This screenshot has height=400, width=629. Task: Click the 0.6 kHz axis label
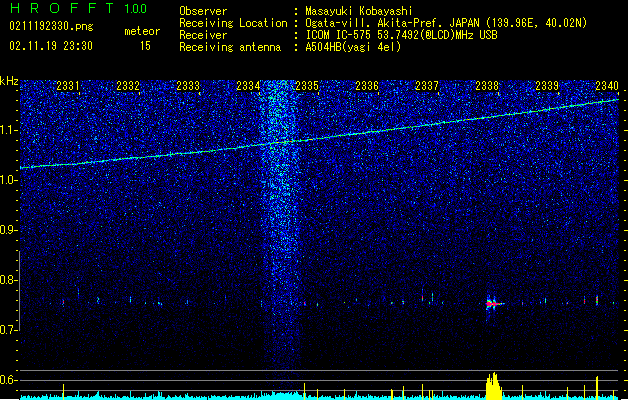pyautogui.click(x=9, y=380)
